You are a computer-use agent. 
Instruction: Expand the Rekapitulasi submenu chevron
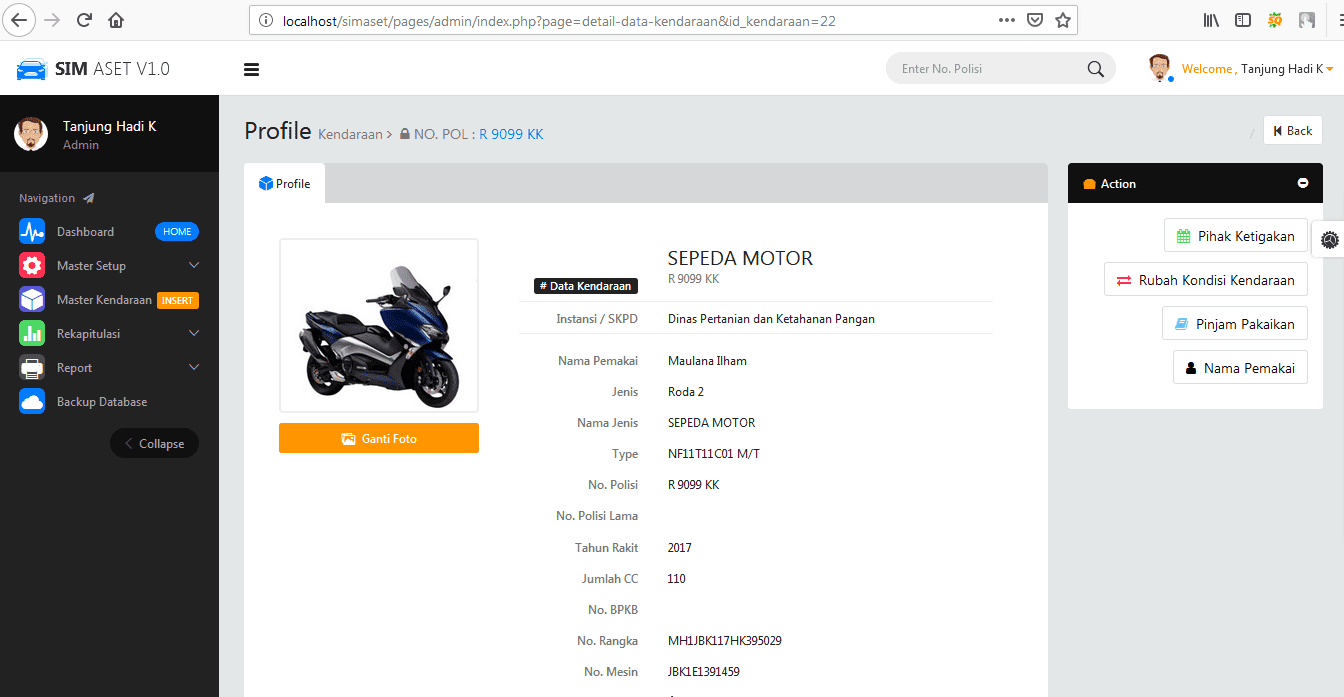click(194, 333)
